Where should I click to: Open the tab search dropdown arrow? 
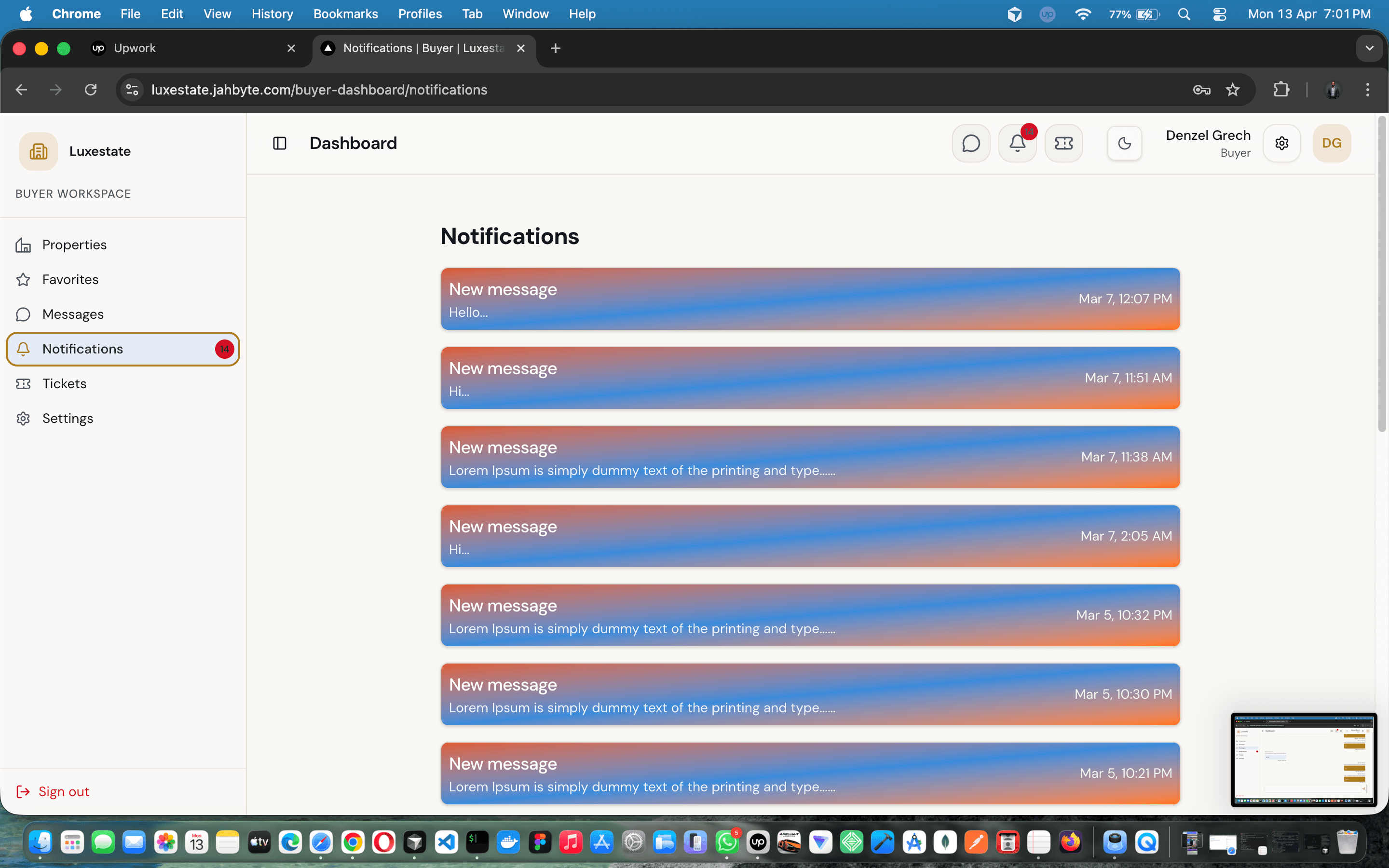pos(1370,48)
